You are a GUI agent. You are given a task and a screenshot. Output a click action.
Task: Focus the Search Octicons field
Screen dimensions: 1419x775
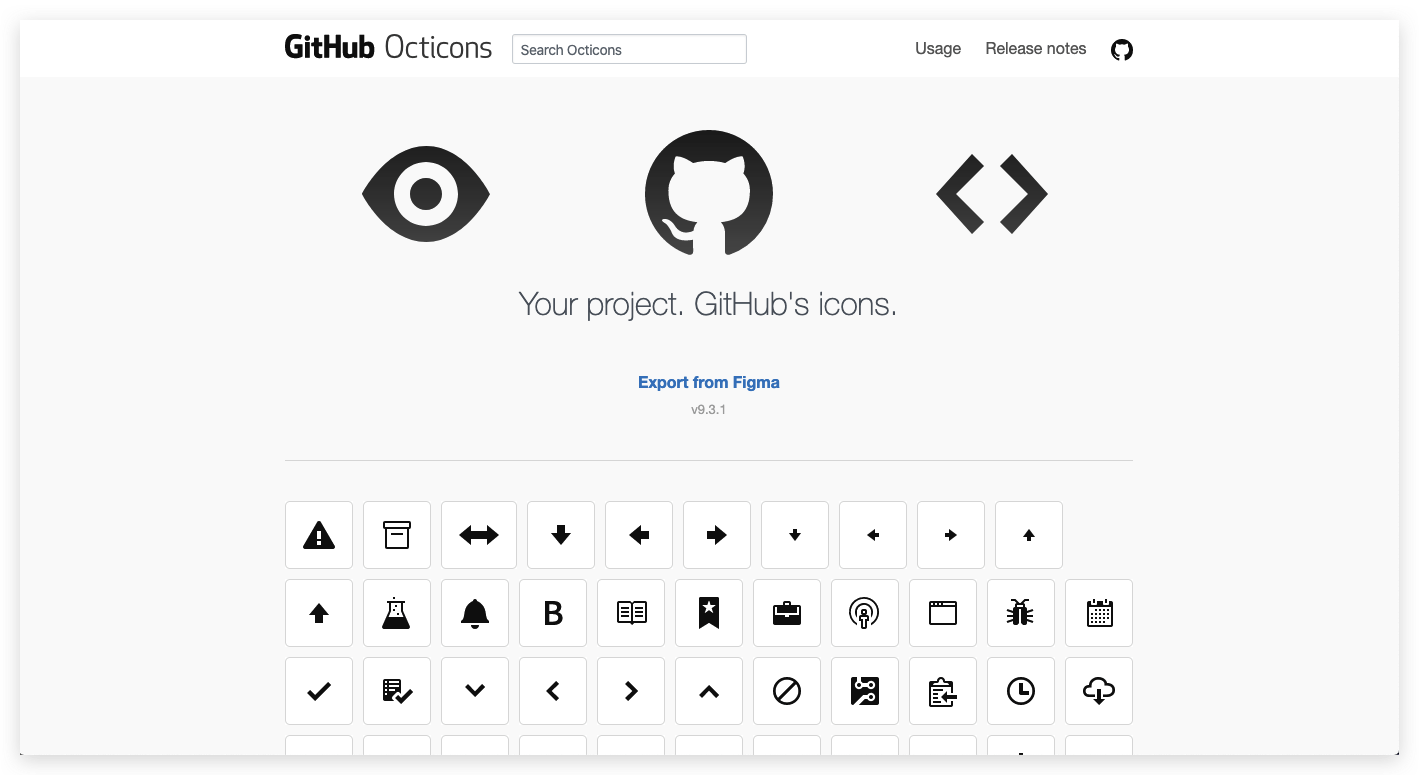pyautogui.click(x=629, y=49)
